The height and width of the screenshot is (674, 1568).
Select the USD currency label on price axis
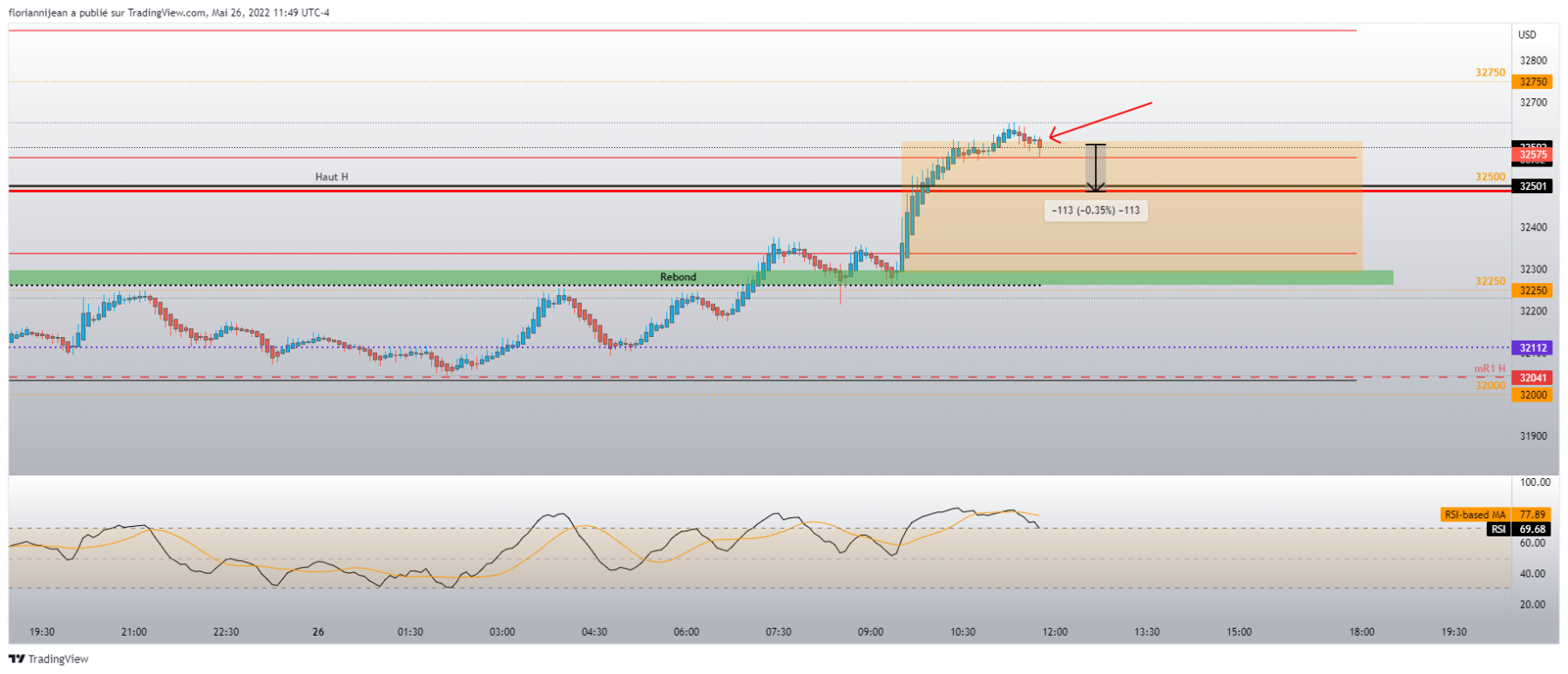[x=1527, y=35]
